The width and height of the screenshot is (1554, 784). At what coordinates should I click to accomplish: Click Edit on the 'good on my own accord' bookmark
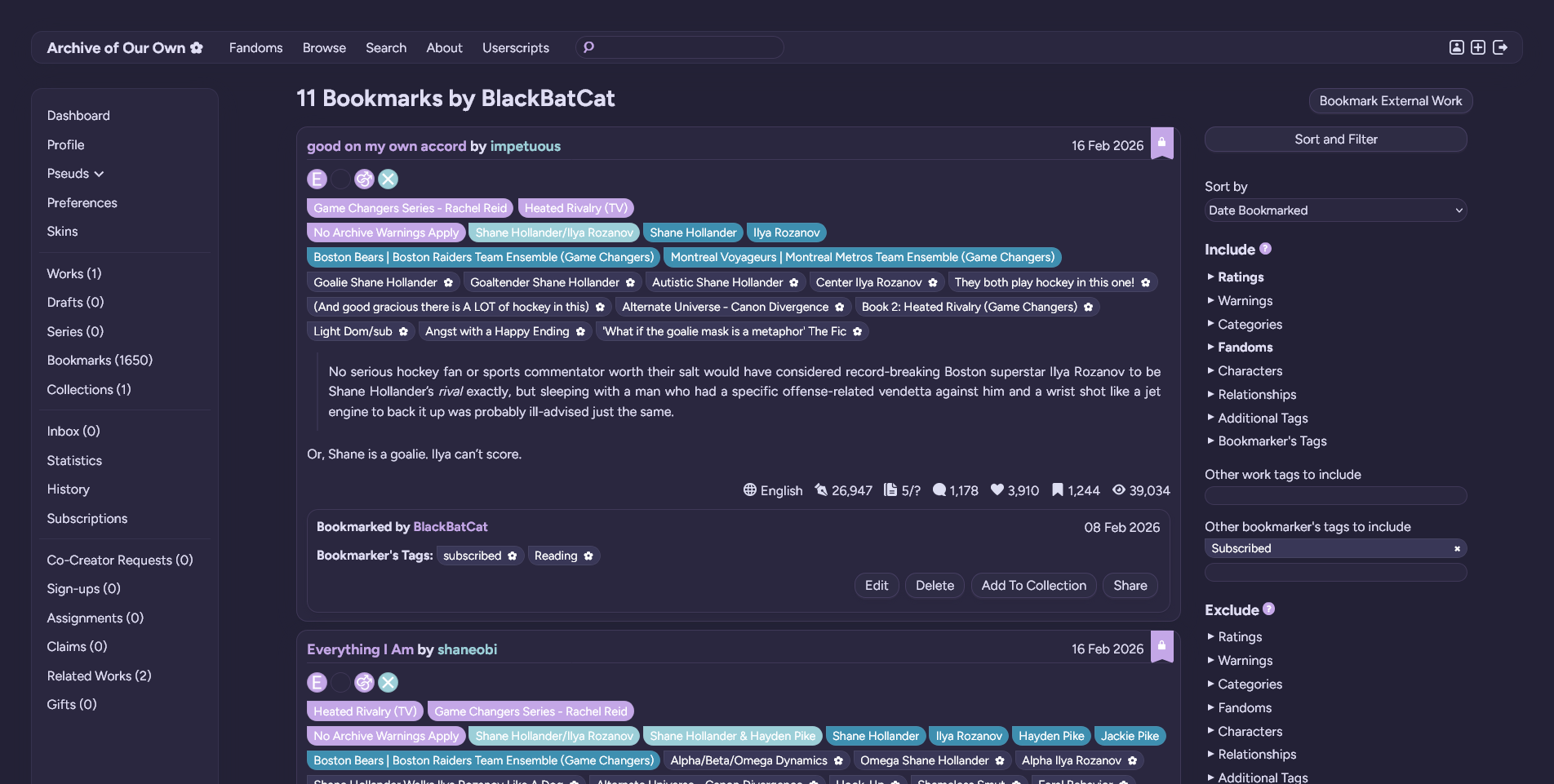pos(877,586)
